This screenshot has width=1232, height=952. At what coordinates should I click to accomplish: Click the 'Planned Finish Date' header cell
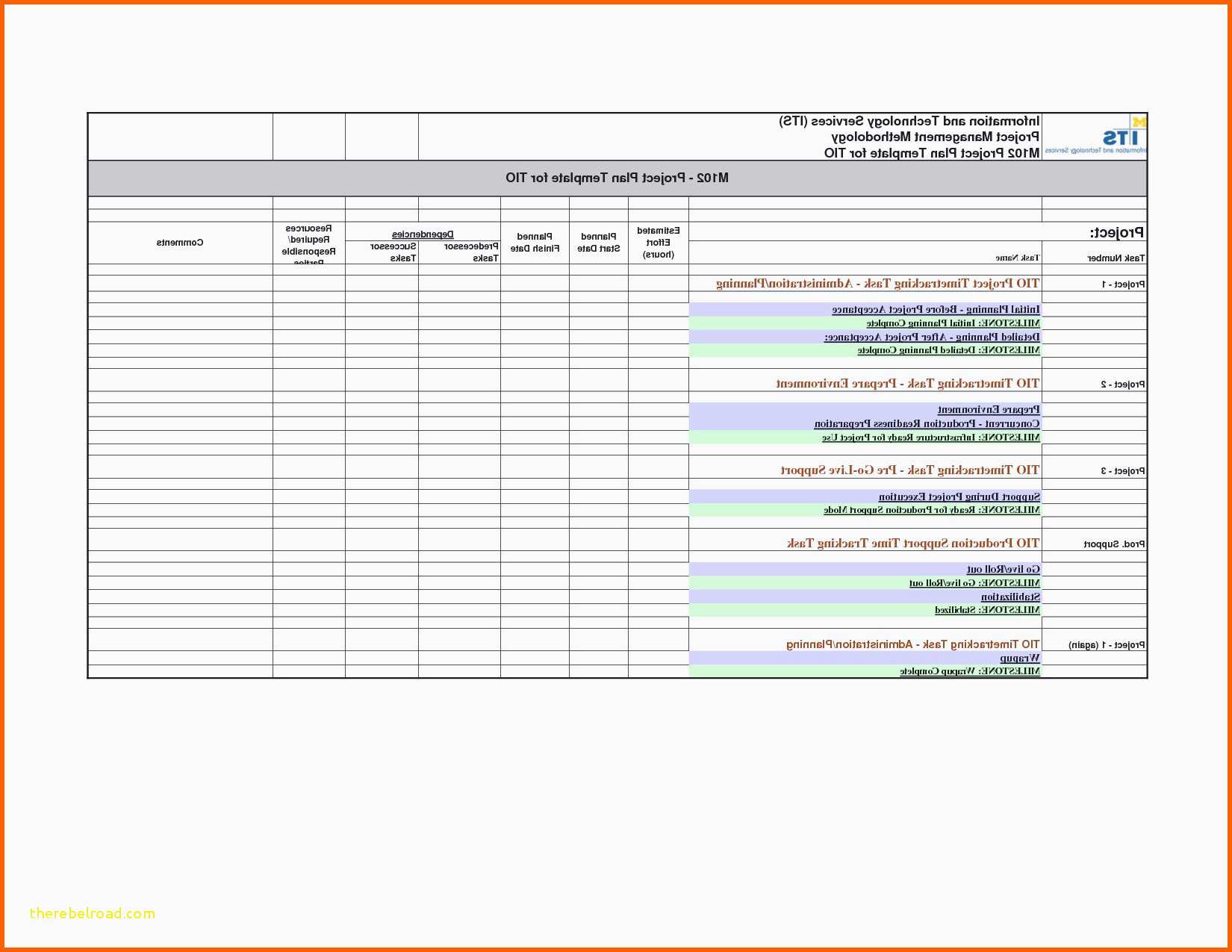(535, 243)
